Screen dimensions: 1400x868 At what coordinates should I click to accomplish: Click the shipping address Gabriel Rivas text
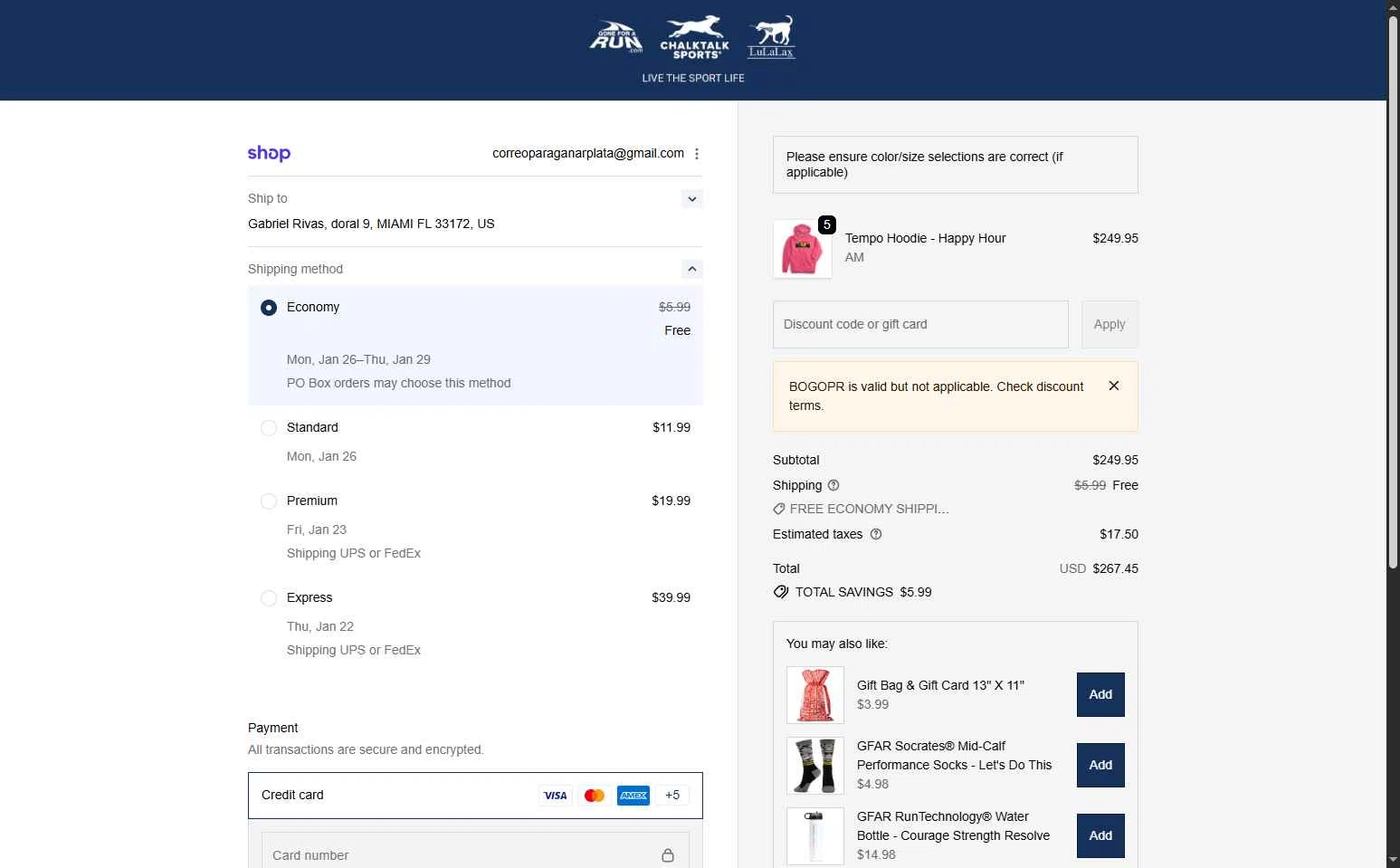(x=371, y=224)
